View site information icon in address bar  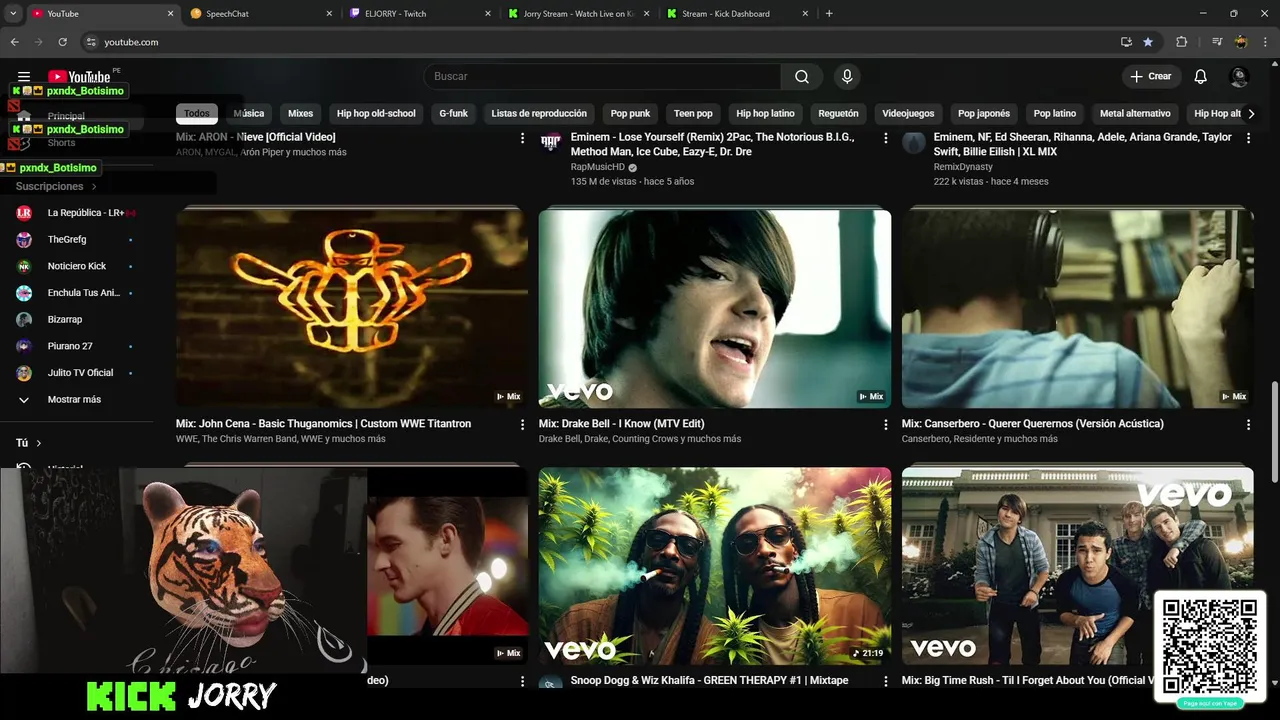pos(91,42)
